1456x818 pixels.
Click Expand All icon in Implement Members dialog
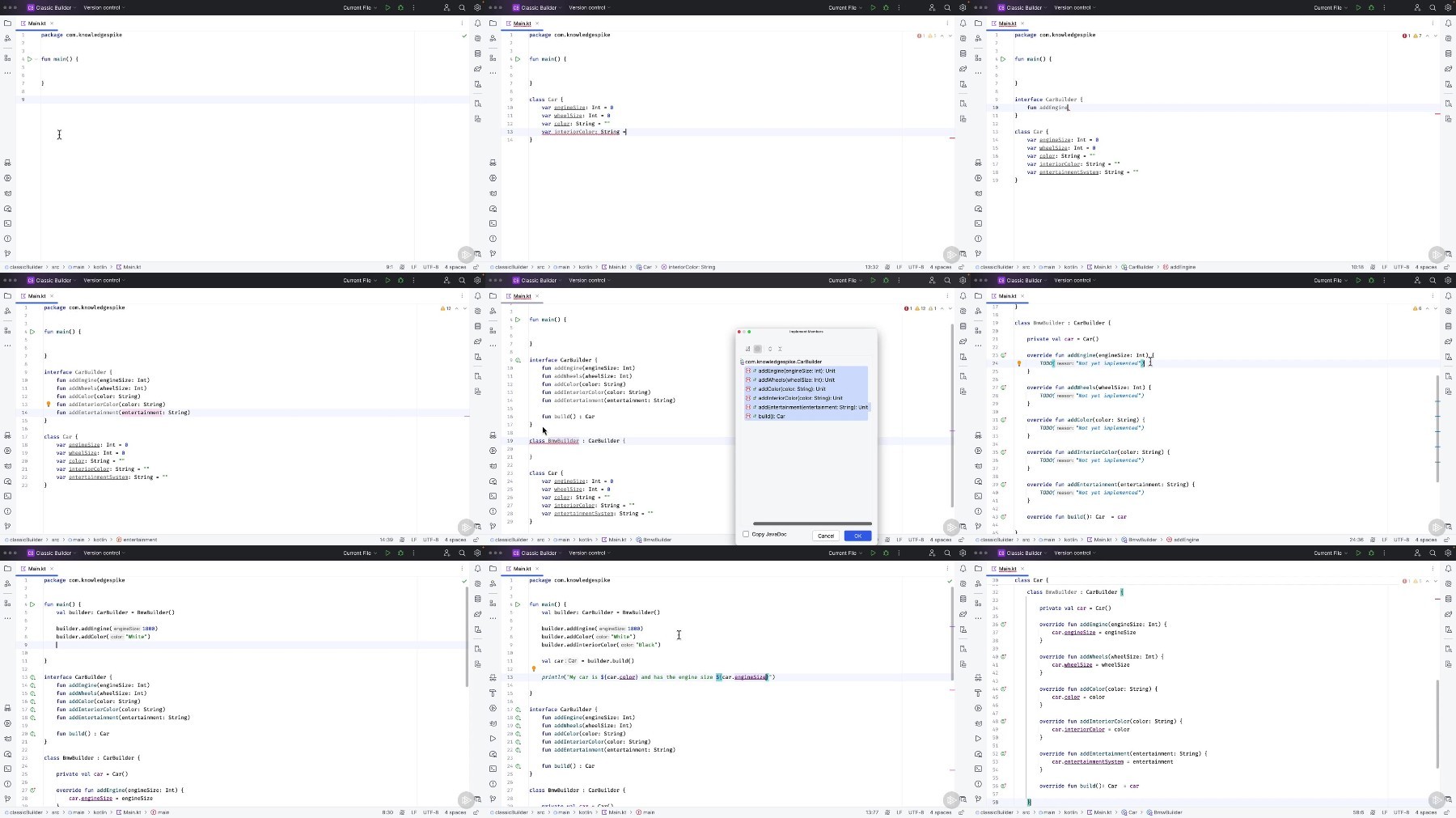coord(770,349)
